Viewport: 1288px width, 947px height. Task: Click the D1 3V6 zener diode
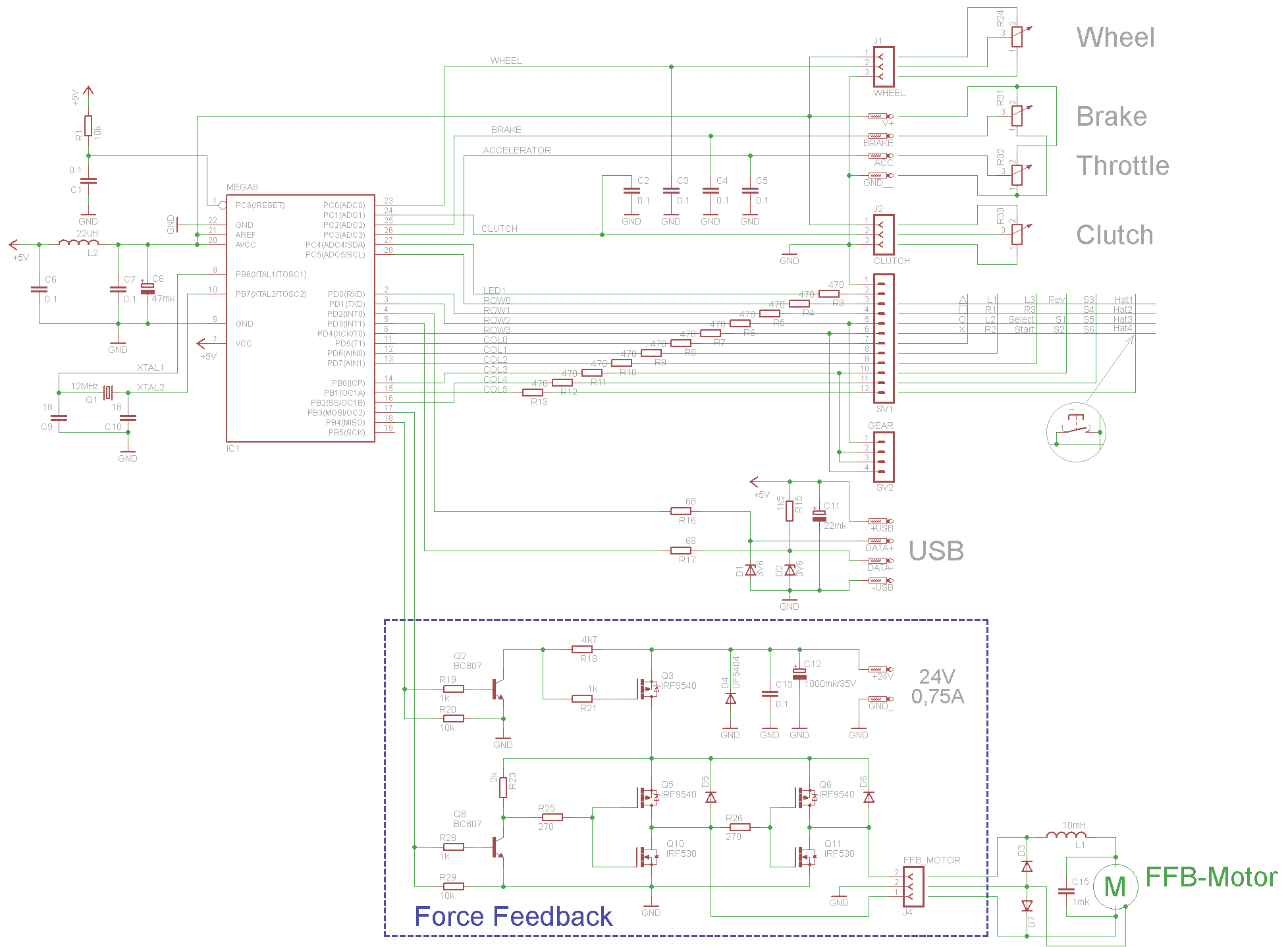[750, 570]
